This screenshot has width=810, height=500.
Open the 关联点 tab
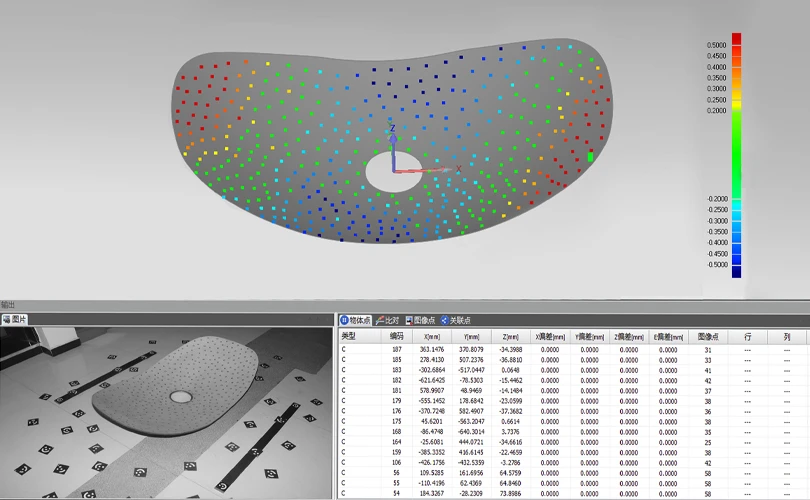455,320
